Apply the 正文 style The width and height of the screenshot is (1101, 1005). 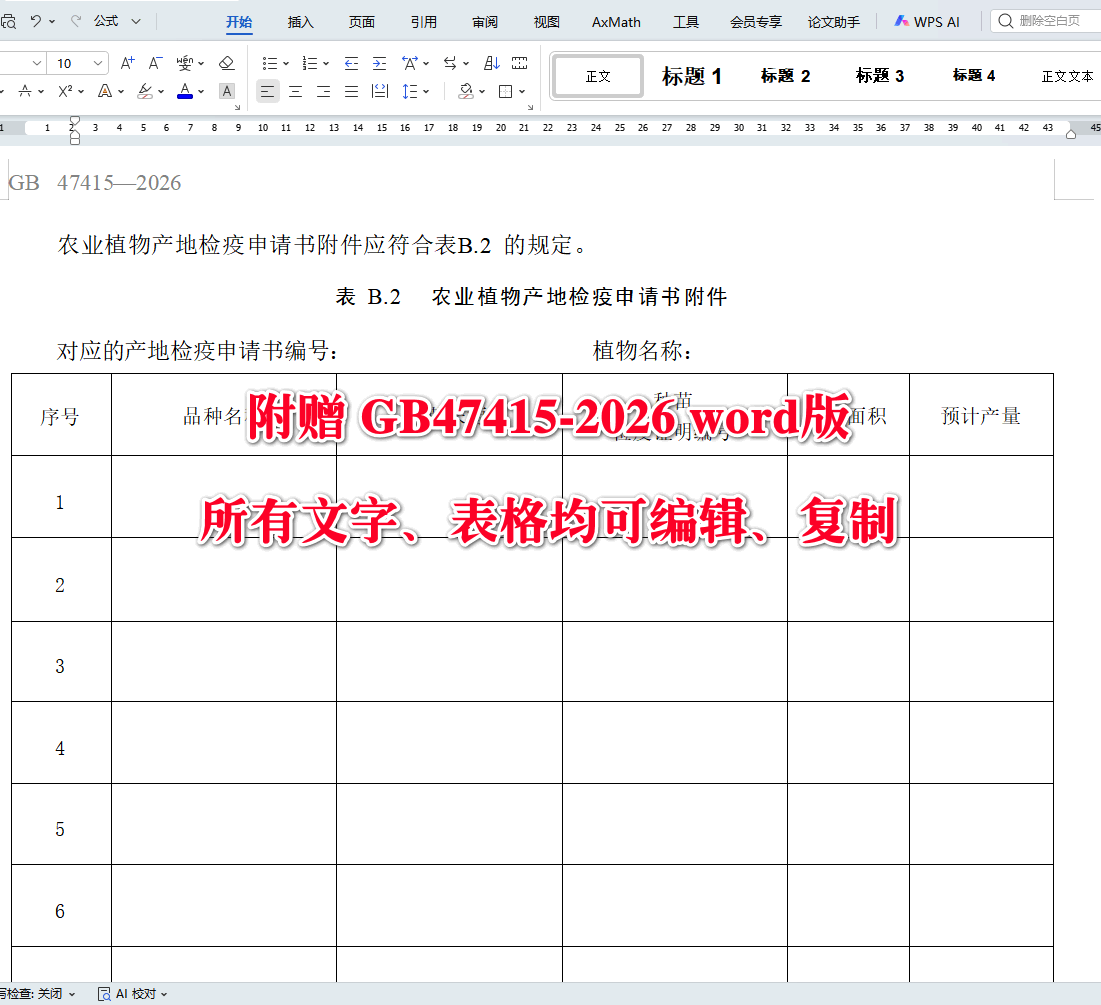[598, 76]
